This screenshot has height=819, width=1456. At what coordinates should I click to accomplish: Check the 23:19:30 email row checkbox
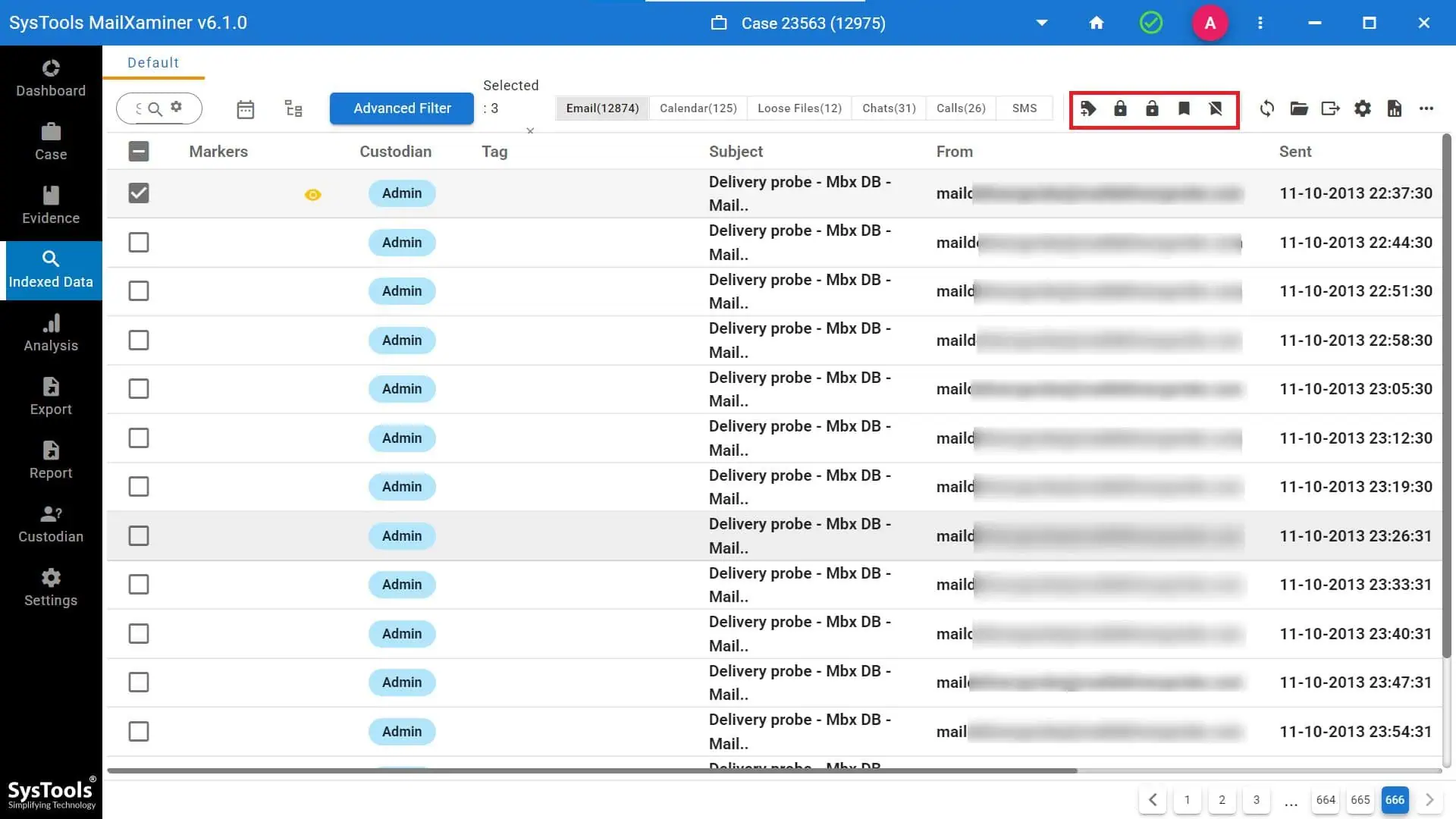pyautogui.click(x=139, y=486)
